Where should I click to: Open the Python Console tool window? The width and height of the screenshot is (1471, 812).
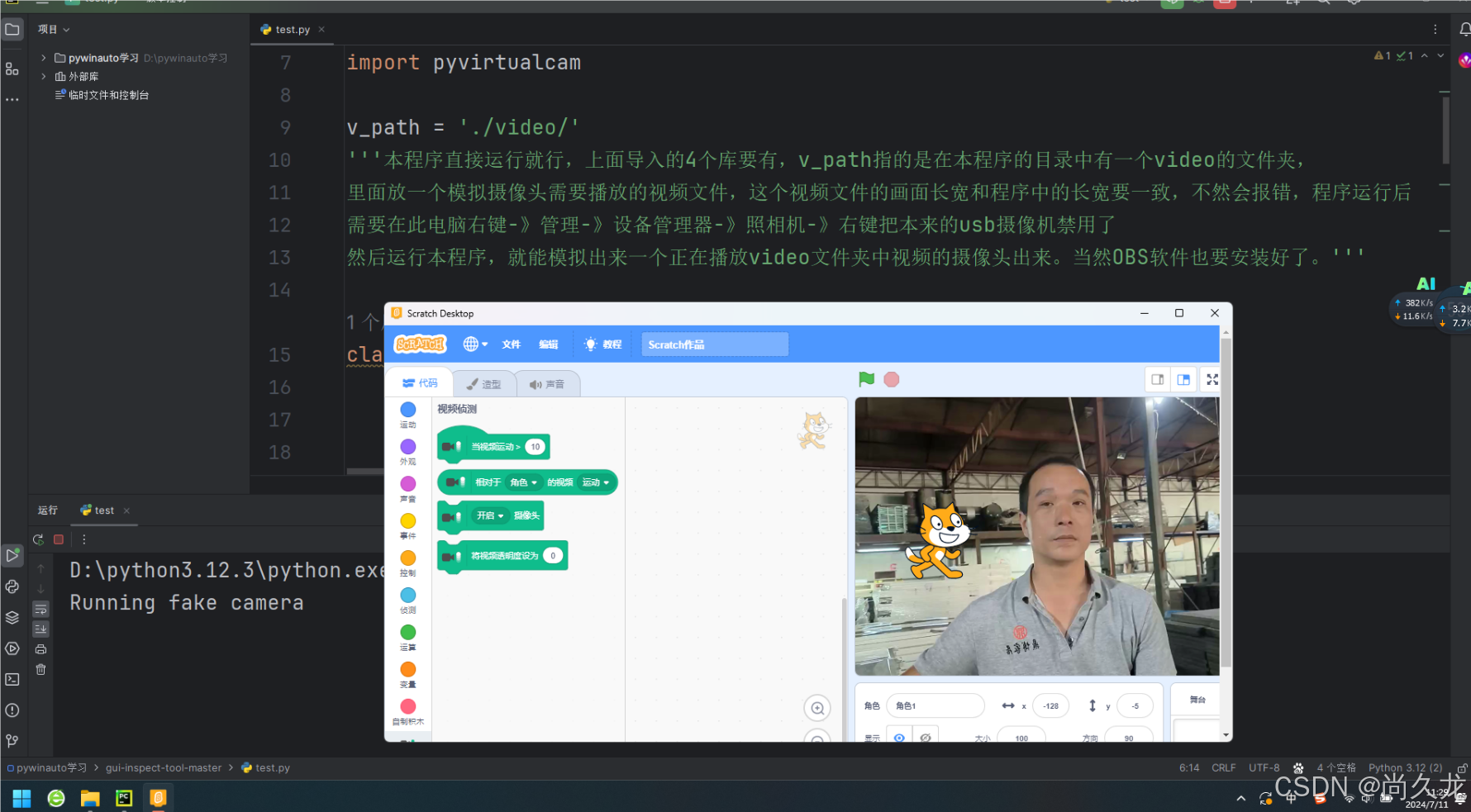[12, 586]
